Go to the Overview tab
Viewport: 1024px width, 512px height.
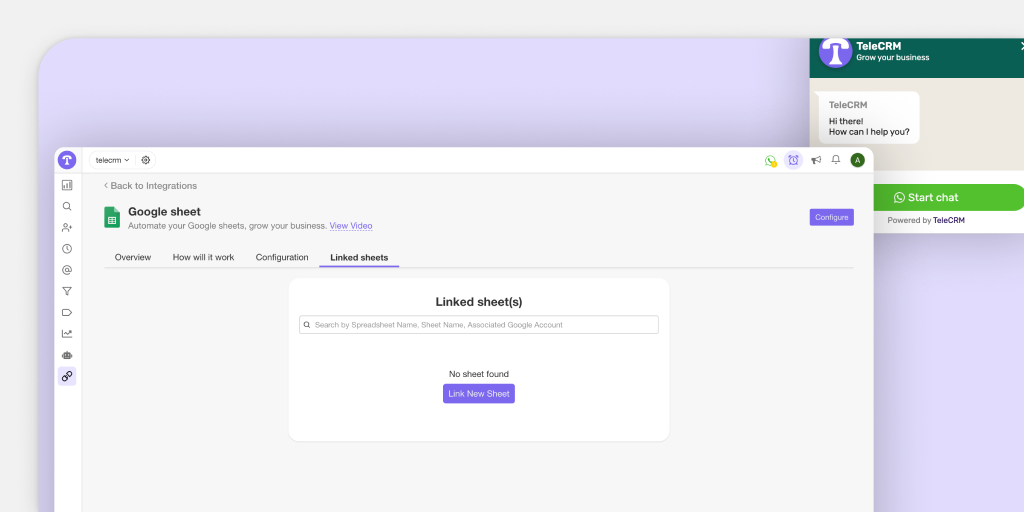click(x=133, y=257)
